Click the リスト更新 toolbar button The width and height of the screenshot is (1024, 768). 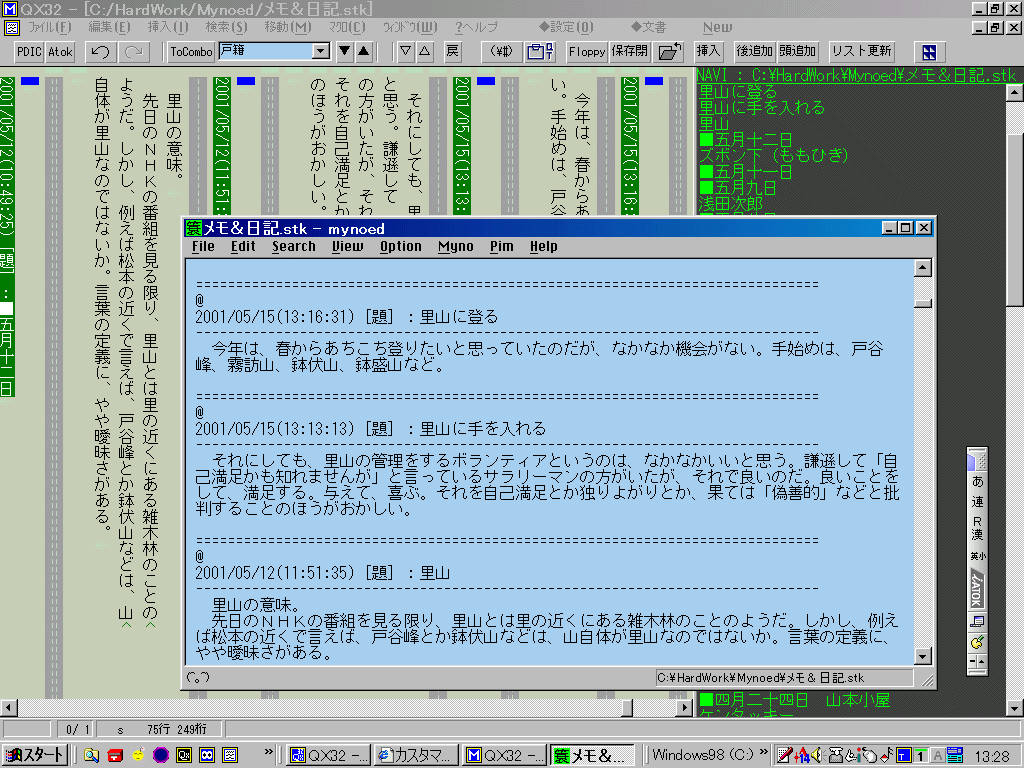click(861, 51)
